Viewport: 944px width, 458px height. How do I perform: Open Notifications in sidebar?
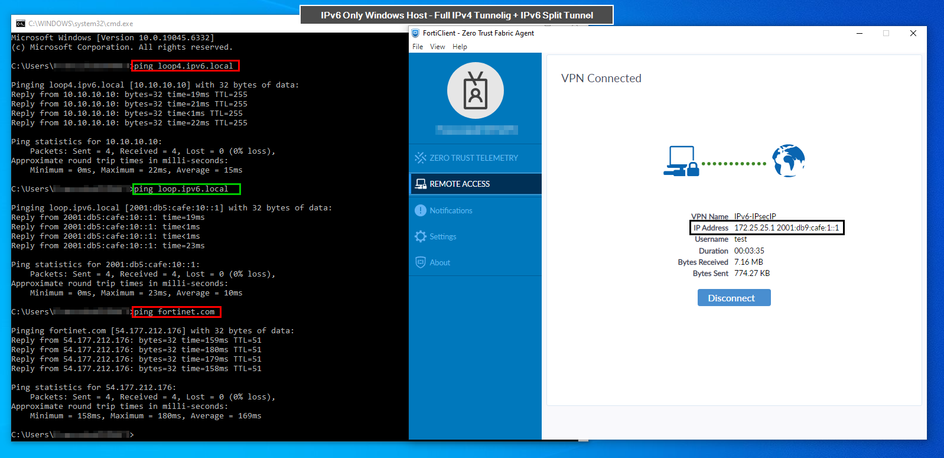coord(475,211)
